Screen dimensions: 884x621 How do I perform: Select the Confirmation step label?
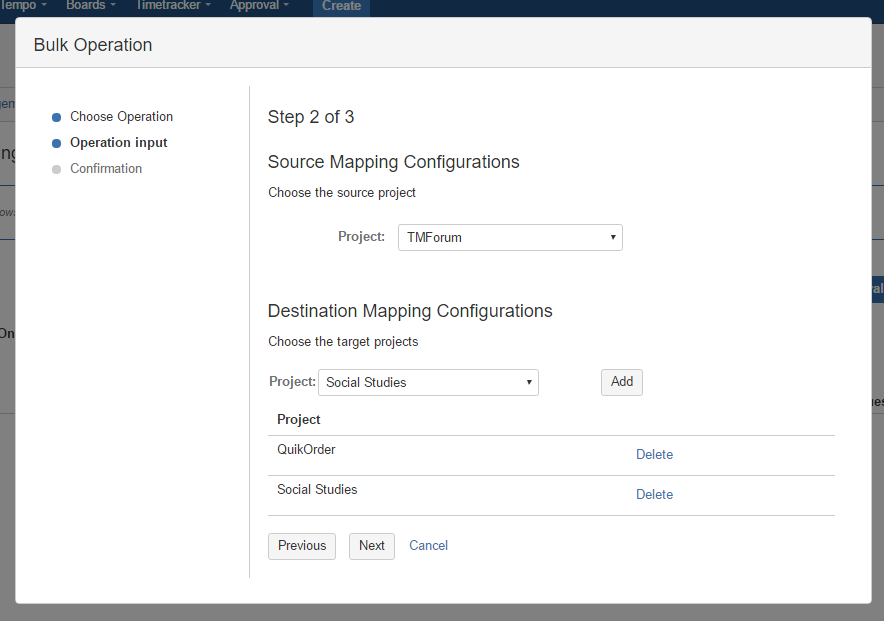pyautogui.click(x=106, y=169)
